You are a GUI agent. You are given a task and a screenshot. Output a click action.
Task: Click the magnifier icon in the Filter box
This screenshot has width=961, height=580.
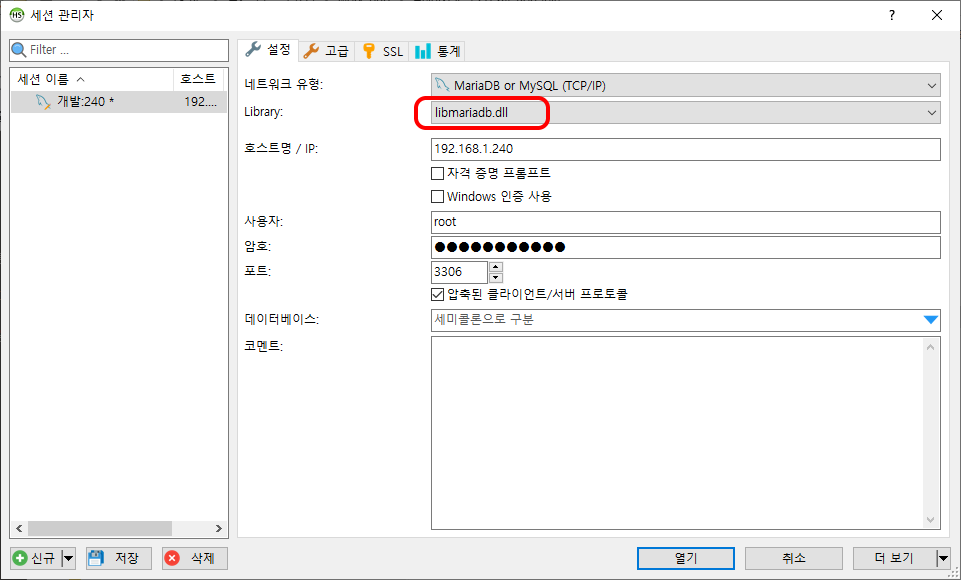point(17,49)
